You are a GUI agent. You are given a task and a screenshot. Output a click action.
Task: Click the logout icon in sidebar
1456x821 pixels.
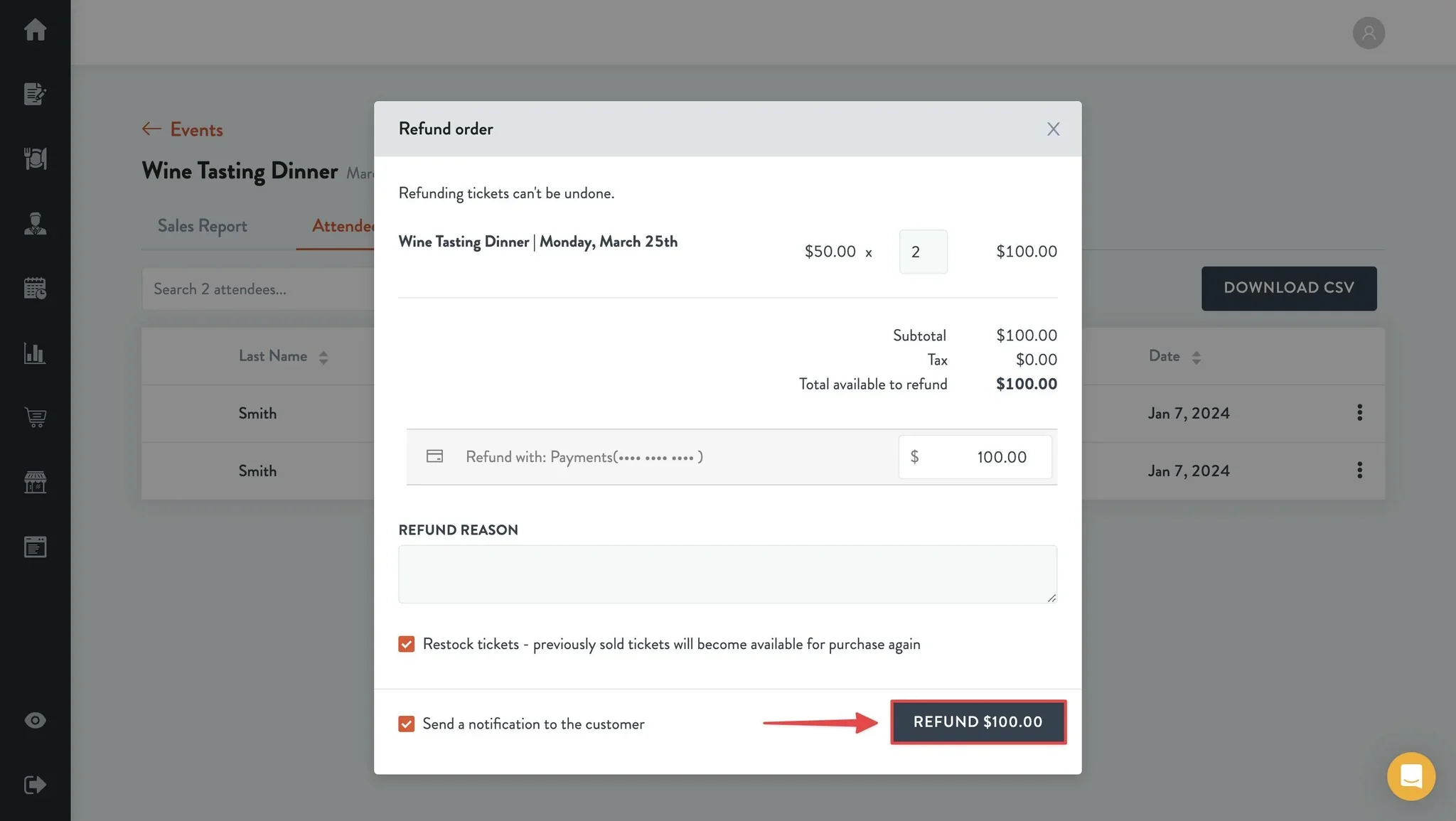[x=35, y=785]
